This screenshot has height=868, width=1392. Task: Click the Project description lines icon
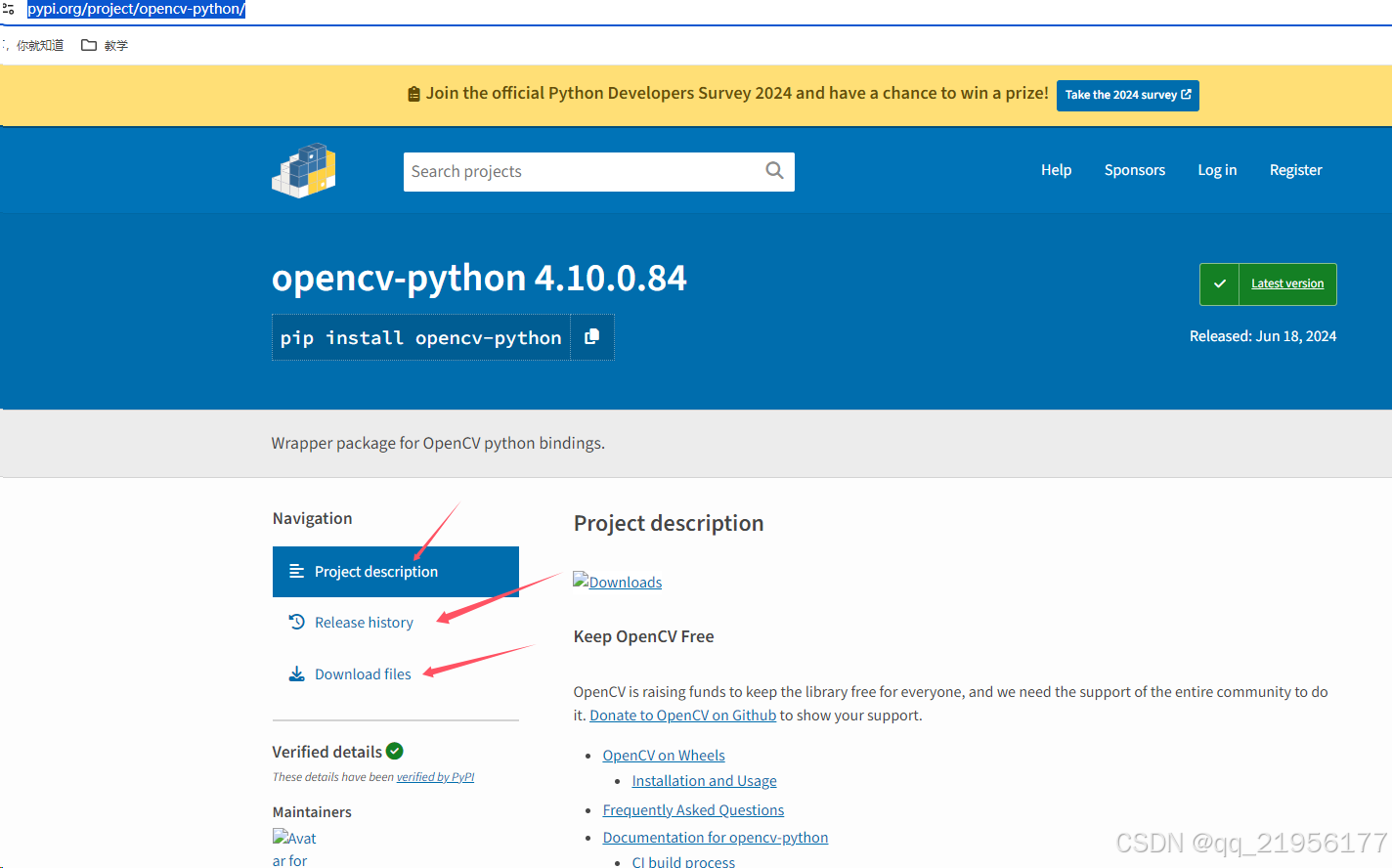click(x=297, y=571)
